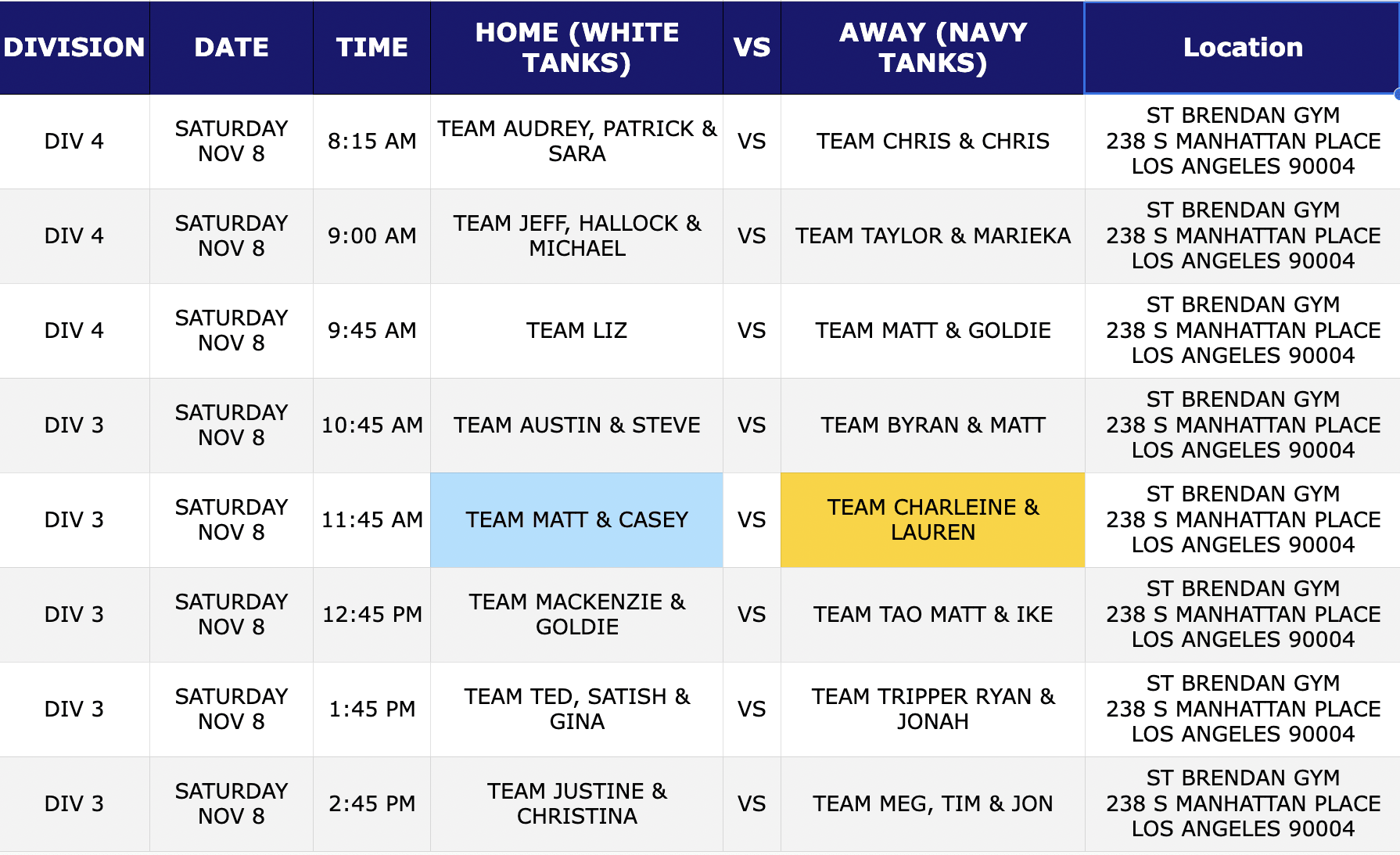Select TEAM TAO MATT & IKE cell
The image size is (1400, 855).
tap(932, 615)
